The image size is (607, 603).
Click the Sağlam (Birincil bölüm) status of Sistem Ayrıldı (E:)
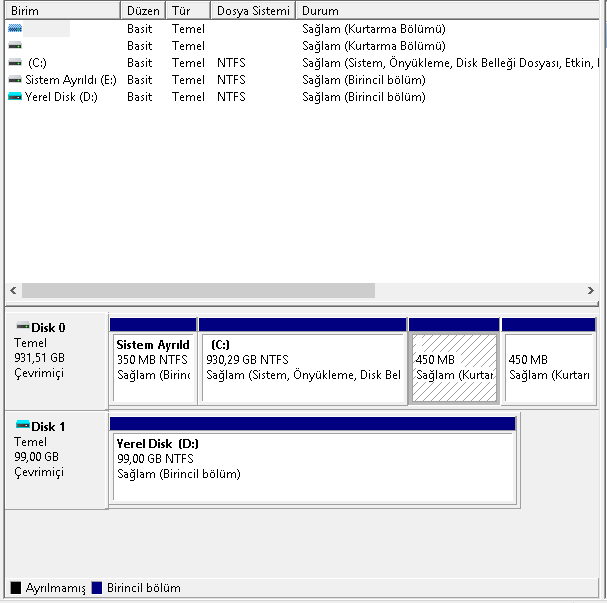[364, 80]
